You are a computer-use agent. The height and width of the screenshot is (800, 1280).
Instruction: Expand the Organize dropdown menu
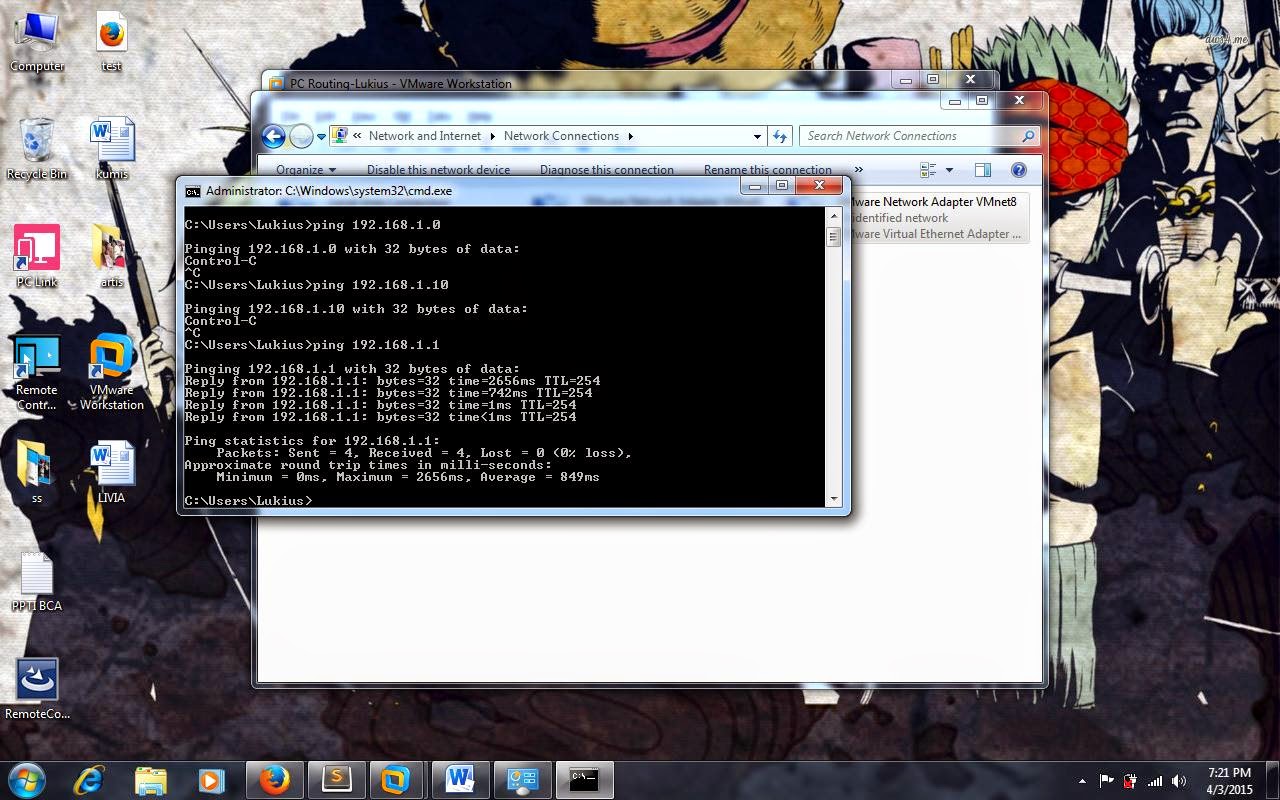(306, 170)
